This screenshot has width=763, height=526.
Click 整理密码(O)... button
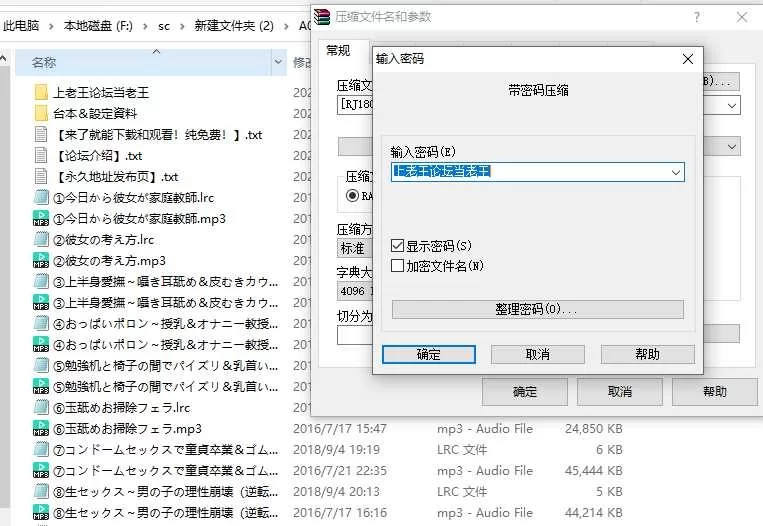tap(538, 309)
